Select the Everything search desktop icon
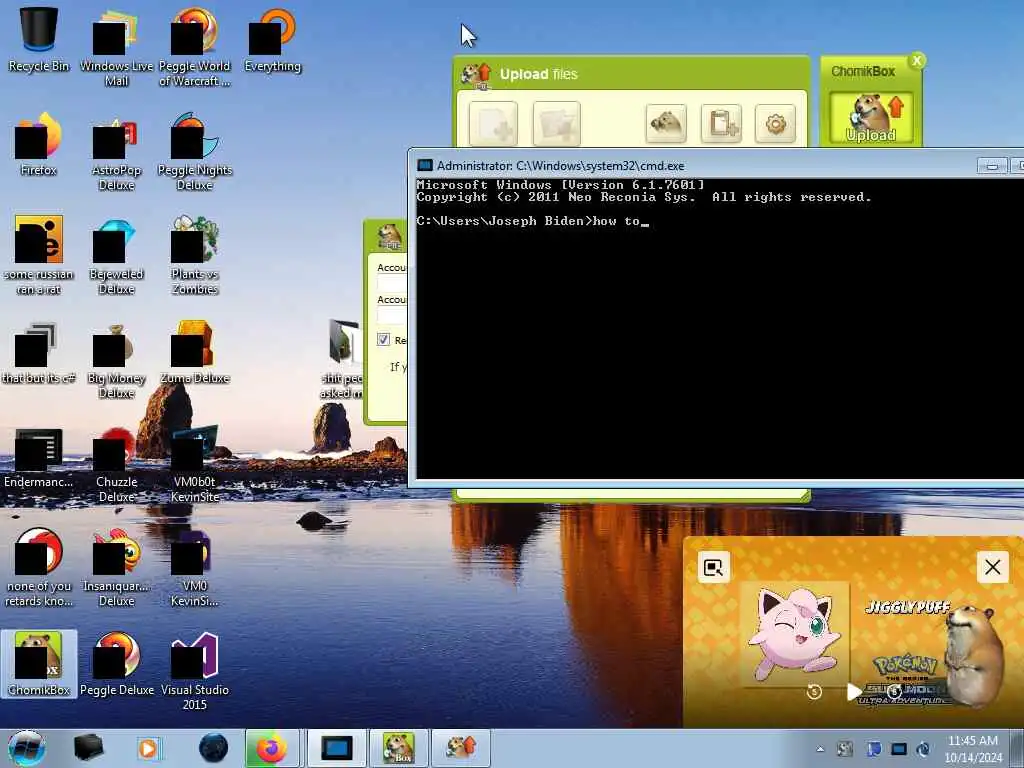This screenshot has height=768, width=1024. coord(272,39)
